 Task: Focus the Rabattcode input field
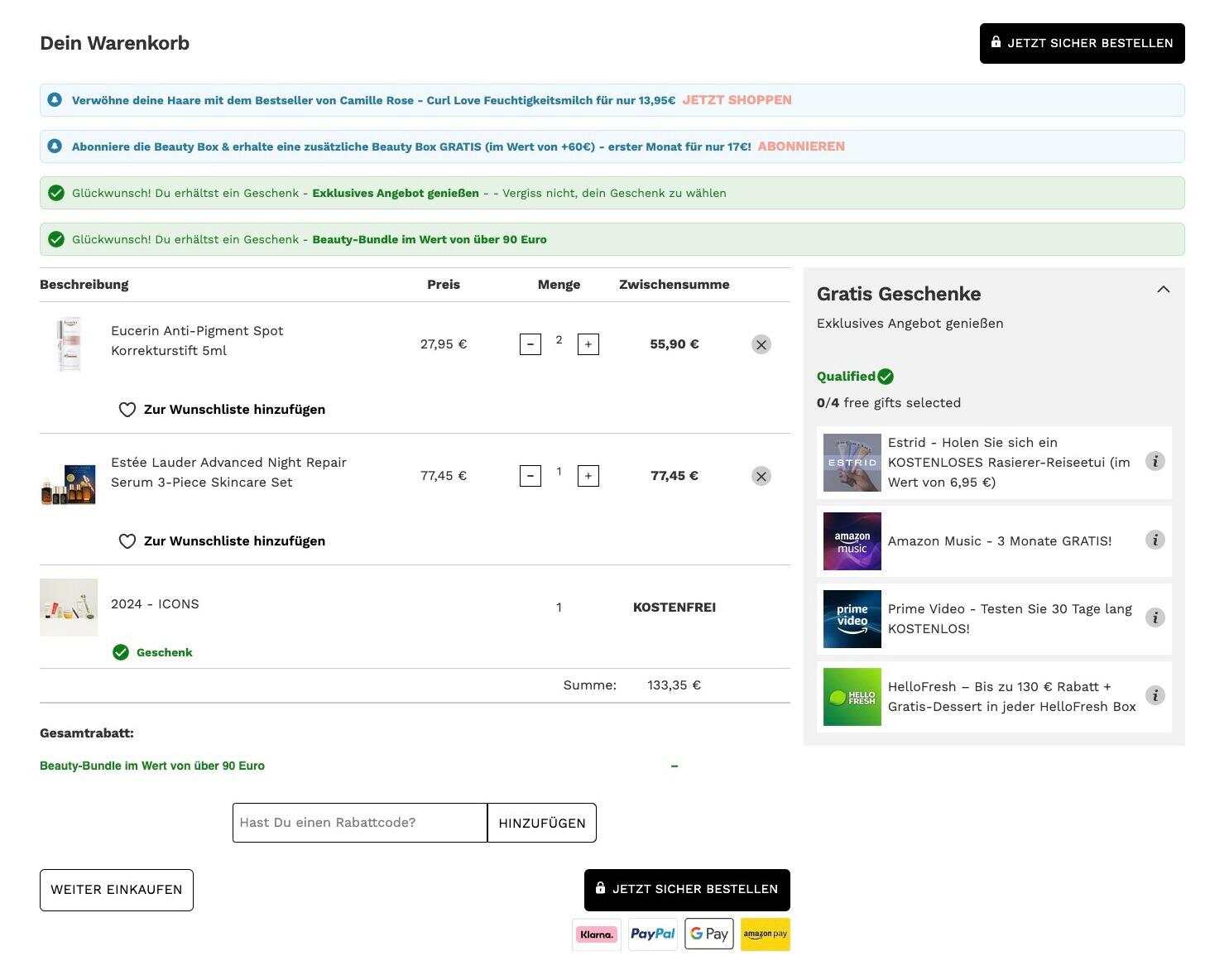(x=360, y=823)
